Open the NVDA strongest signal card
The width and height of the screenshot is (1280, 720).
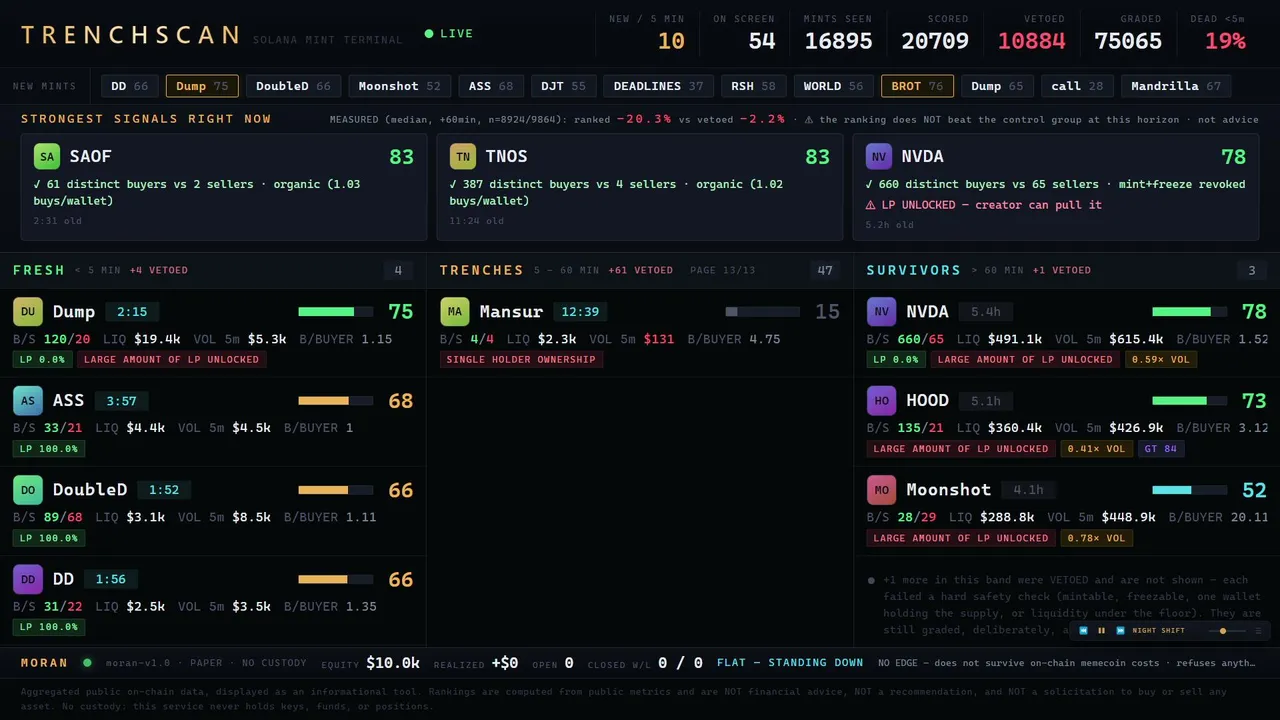coord(1056,187)
